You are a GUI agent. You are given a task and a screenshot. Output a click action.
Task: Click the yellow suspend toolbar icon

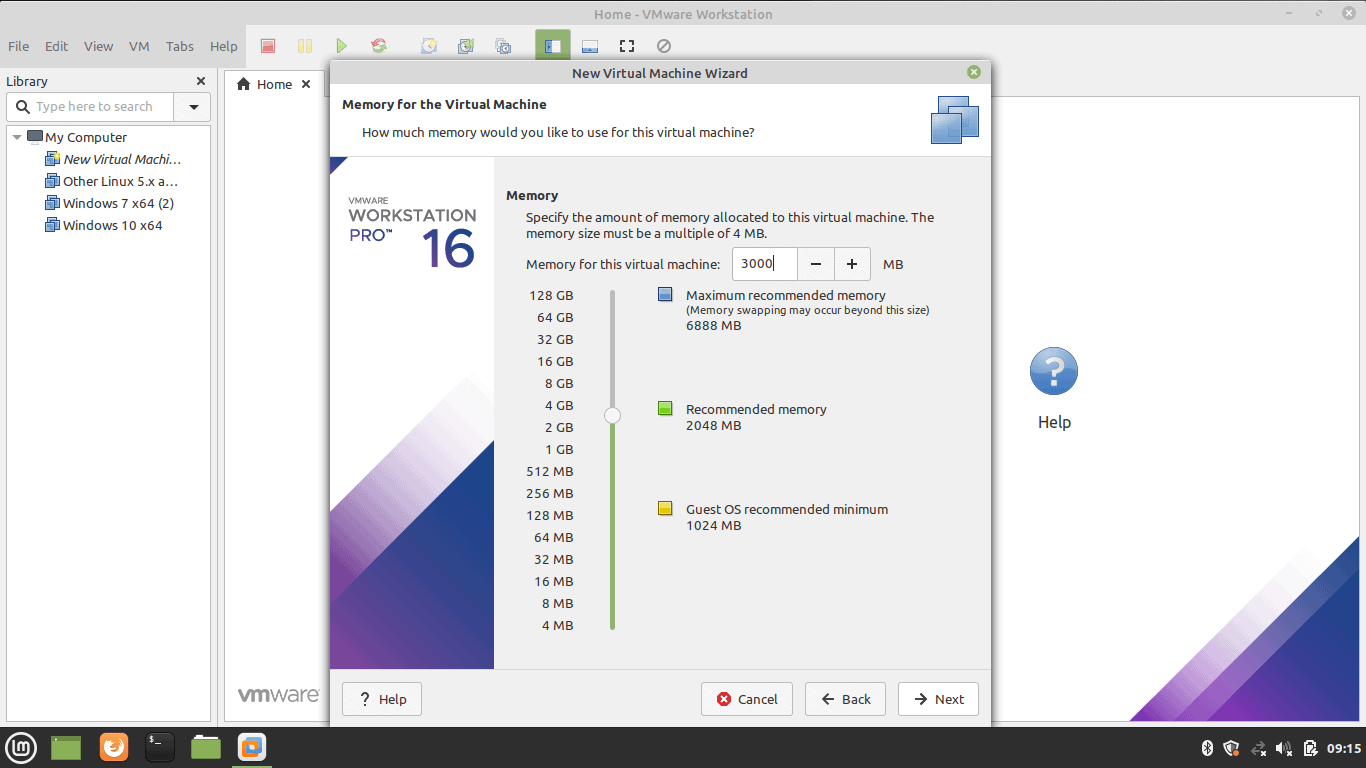click(305, 46)
